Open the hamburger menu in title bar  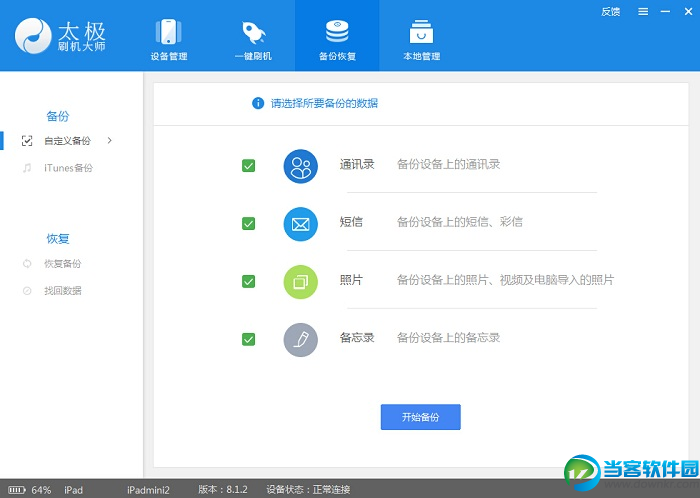click(x=642, y=12)
